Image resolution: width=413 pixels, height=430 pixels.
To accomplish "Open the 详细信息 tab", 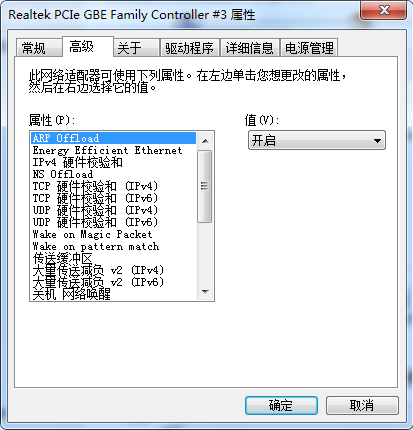I will click(x=249, y=48).
